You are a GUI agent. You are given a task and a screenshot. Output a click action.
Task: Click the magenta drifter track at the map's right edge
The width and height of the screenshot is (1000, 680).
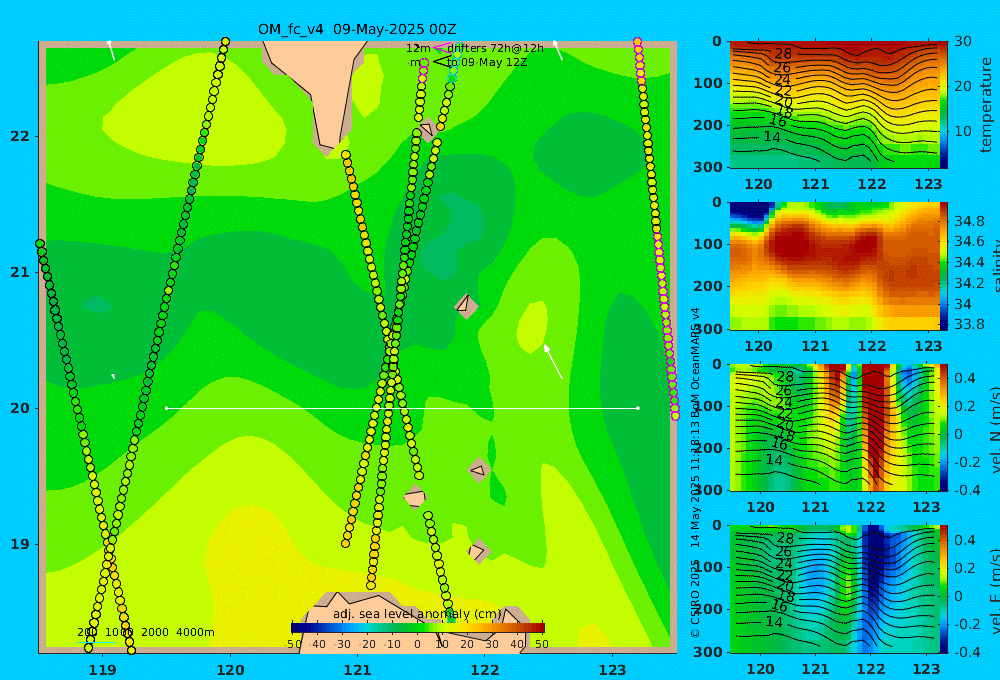click(657, 228)
